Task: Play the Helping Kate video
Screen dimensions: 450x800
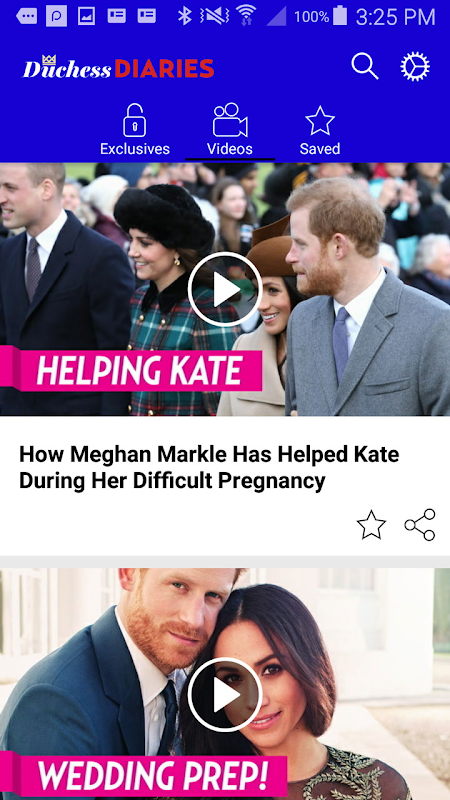Action: 225,289
